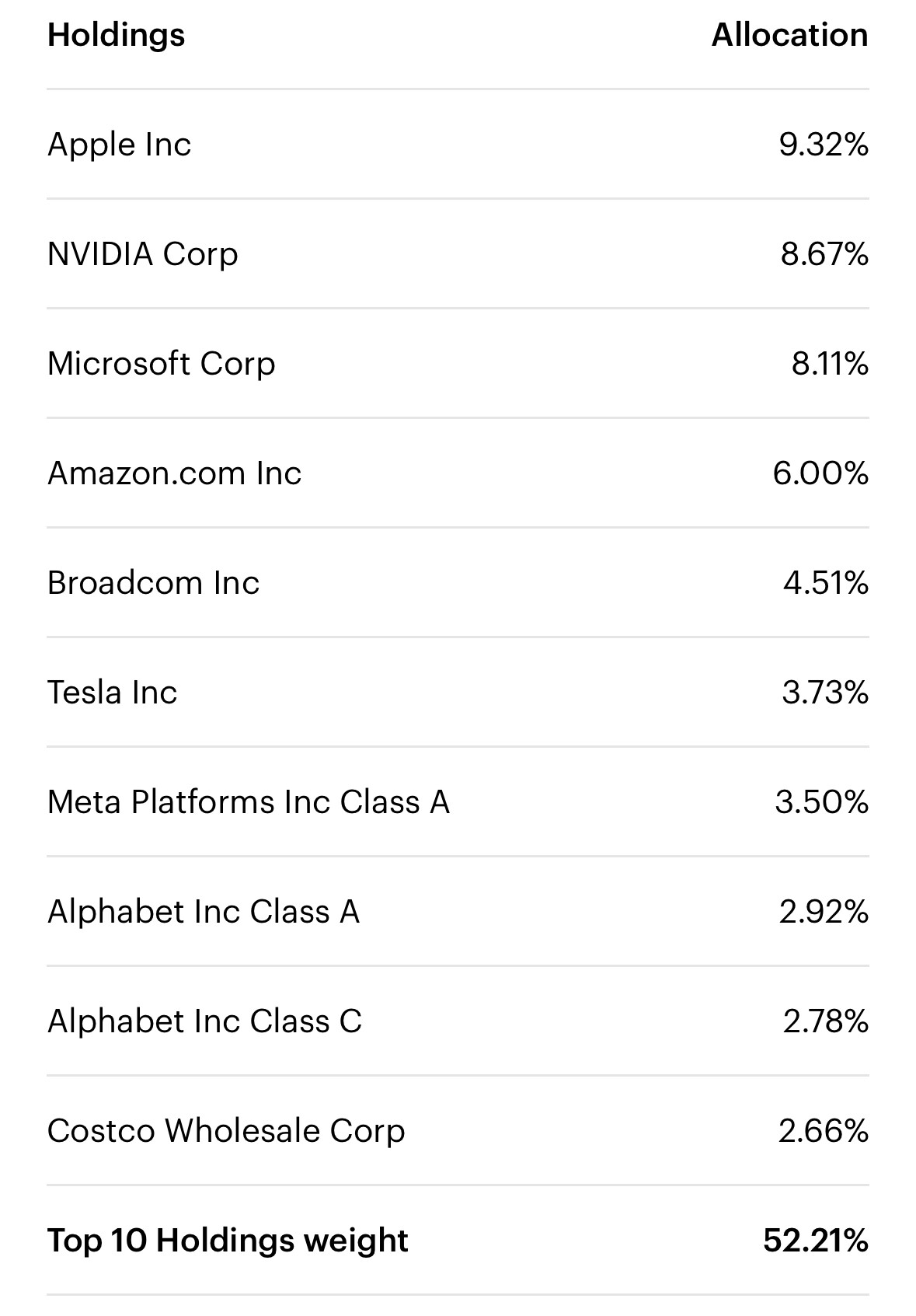Click Tesla's 3.73% allocation value
Image resolution: width=916 pixels, height=1316 pixels.
pyautogui.click(x=825, y=693)
